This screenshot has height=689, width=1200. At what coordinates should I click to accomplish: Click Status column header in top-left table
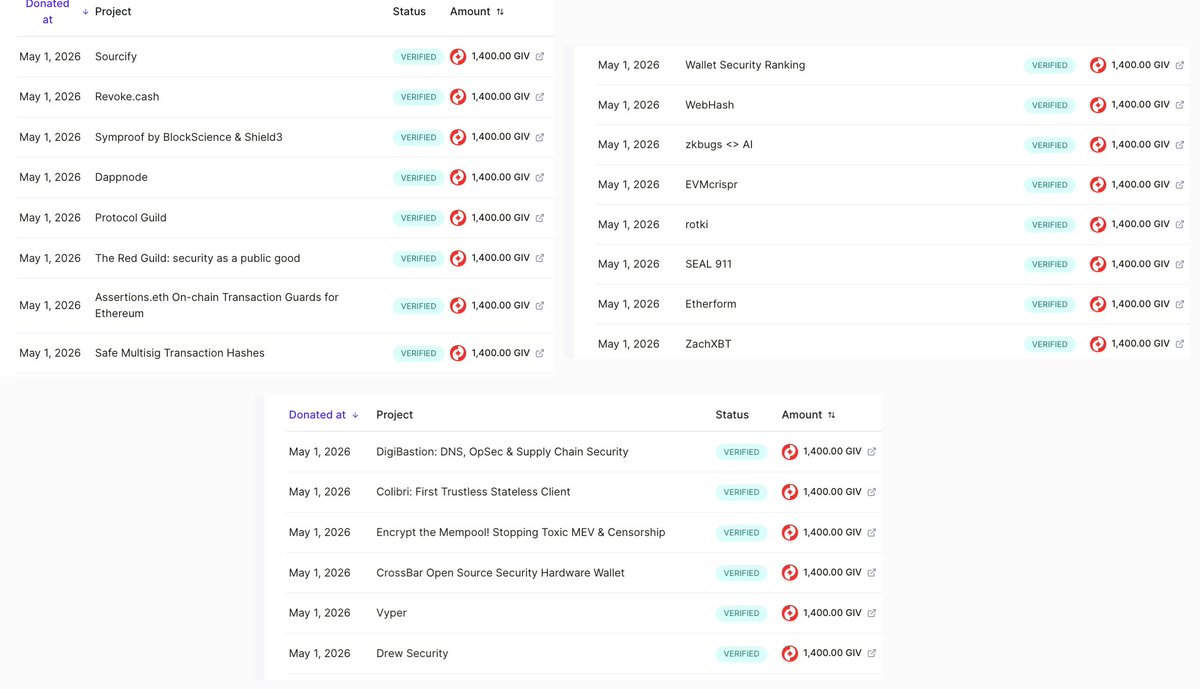pos(409,12)
